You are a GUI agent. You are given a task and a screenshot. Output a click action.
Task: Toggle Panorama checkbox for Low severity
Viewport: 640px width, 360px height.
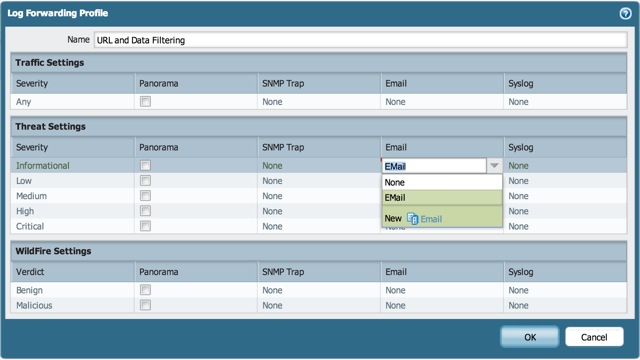(x=145, y=180)
